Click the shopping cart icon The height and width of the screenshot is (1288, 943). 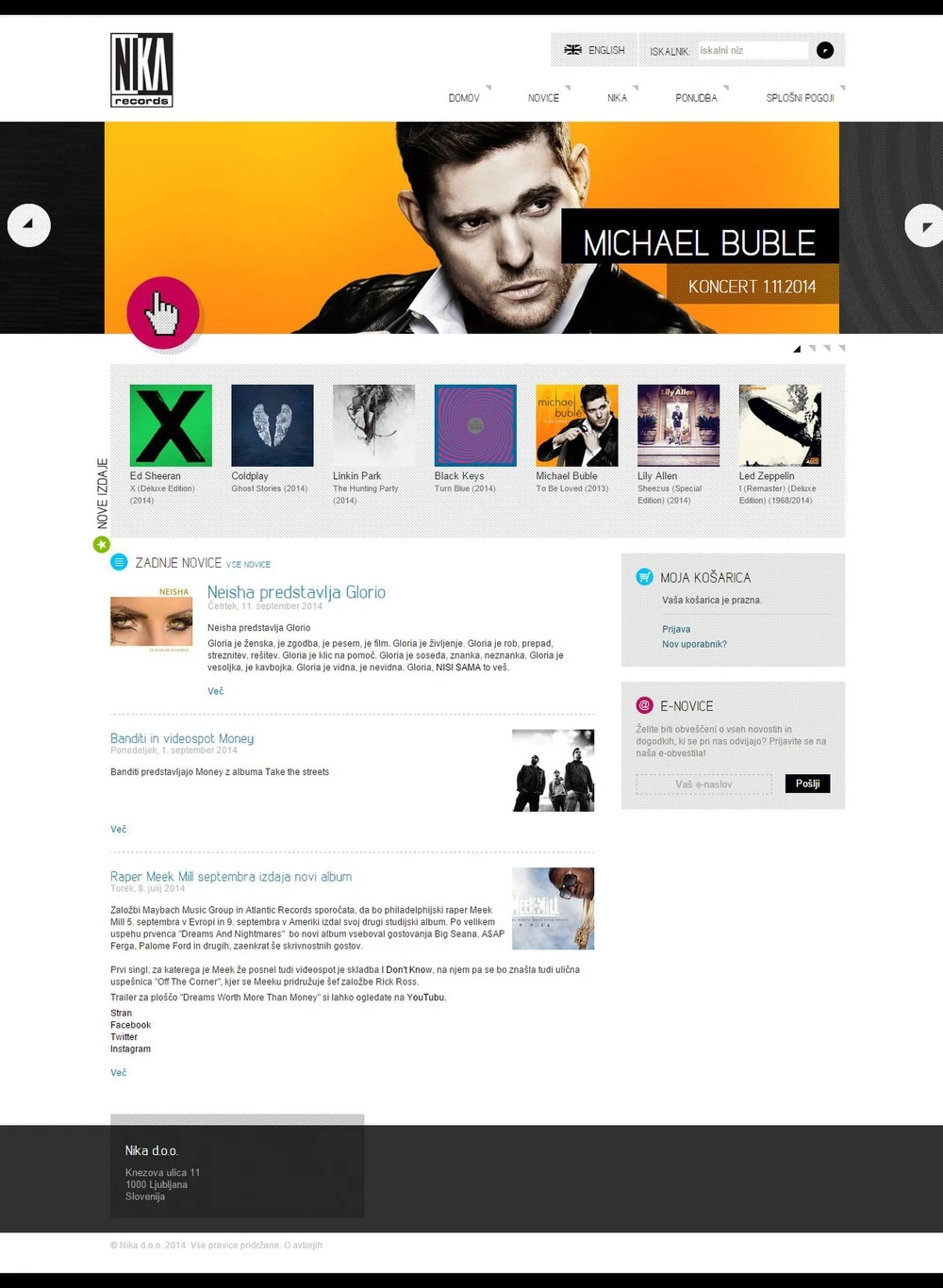click(x=645, y=577)
